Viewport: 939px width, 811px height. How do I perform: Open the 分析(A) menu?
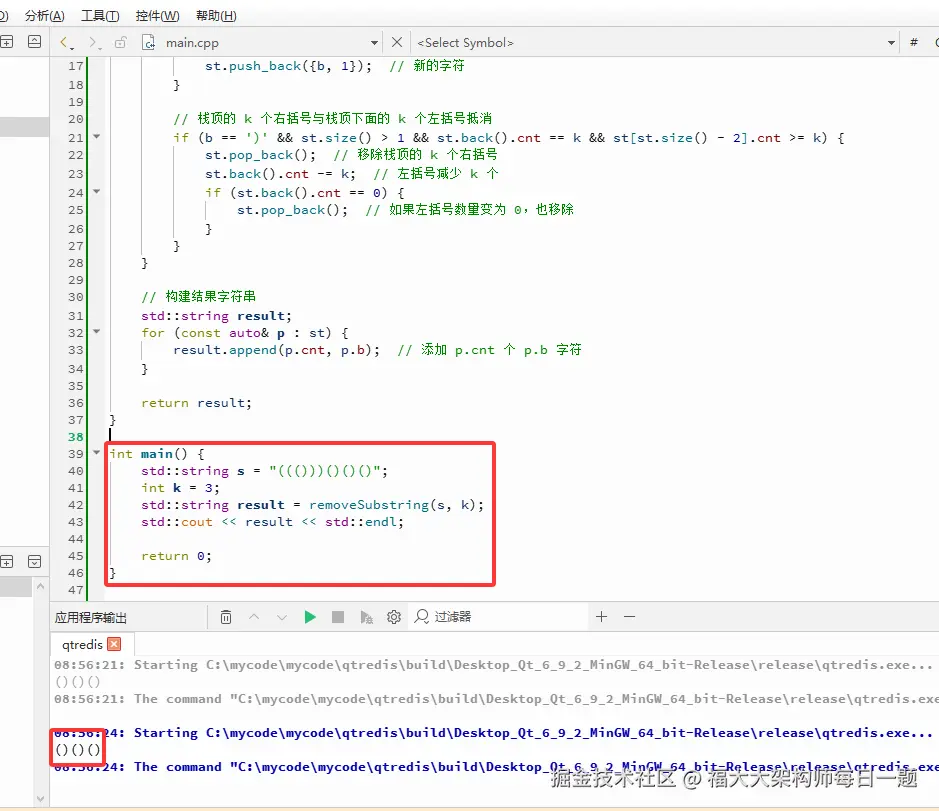coord(44,16)
